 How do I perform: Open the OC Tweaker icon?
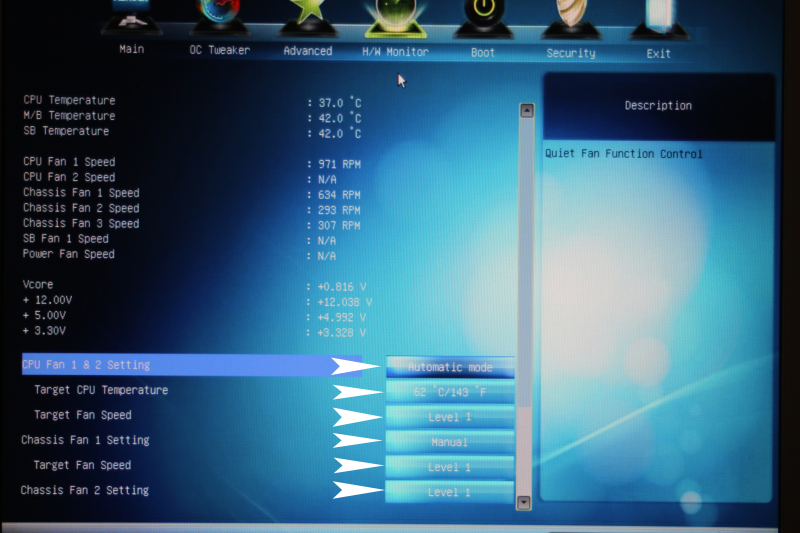219,17
